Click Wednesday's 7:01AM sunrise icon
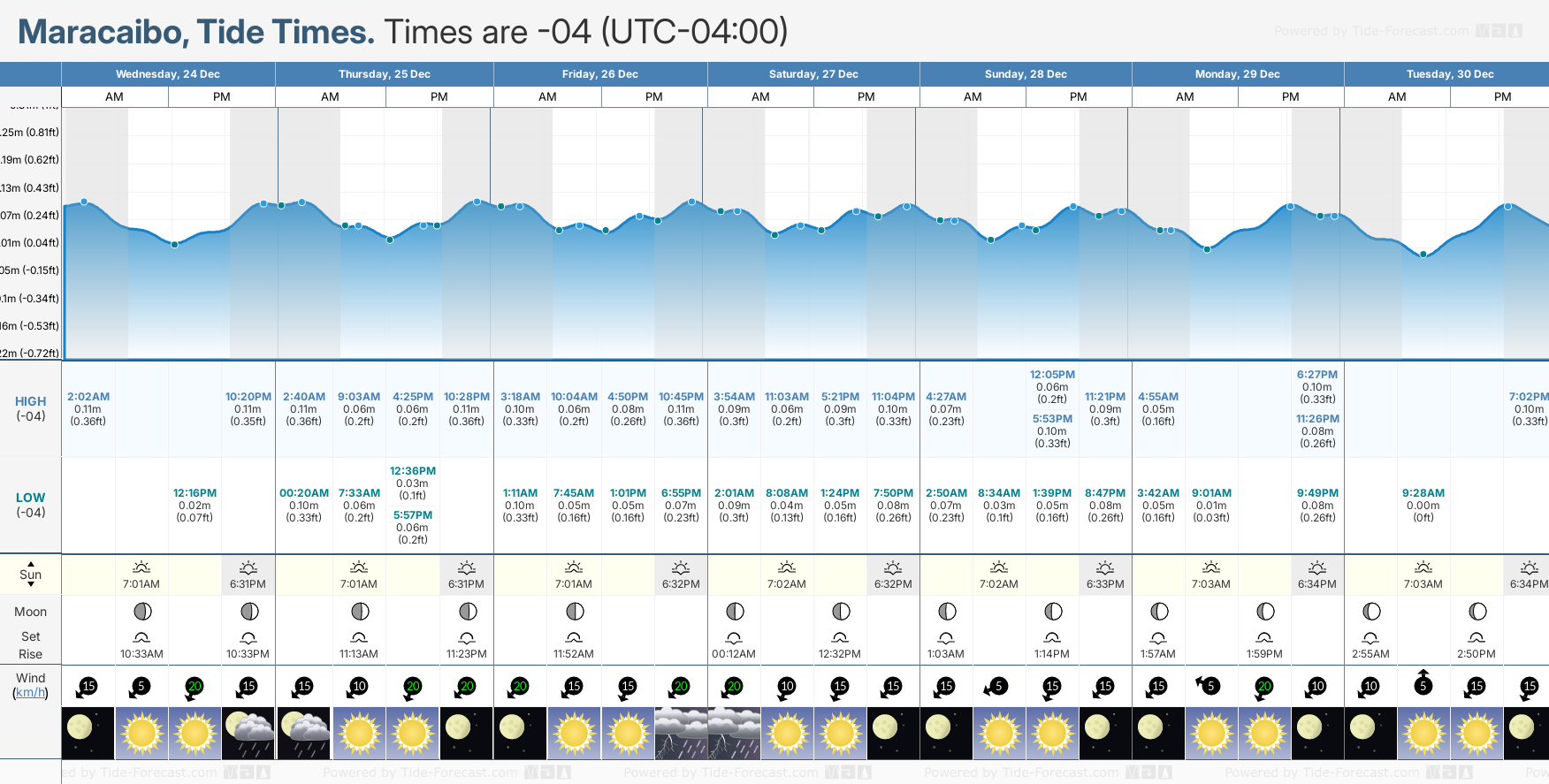 click(x=141, y=567)
